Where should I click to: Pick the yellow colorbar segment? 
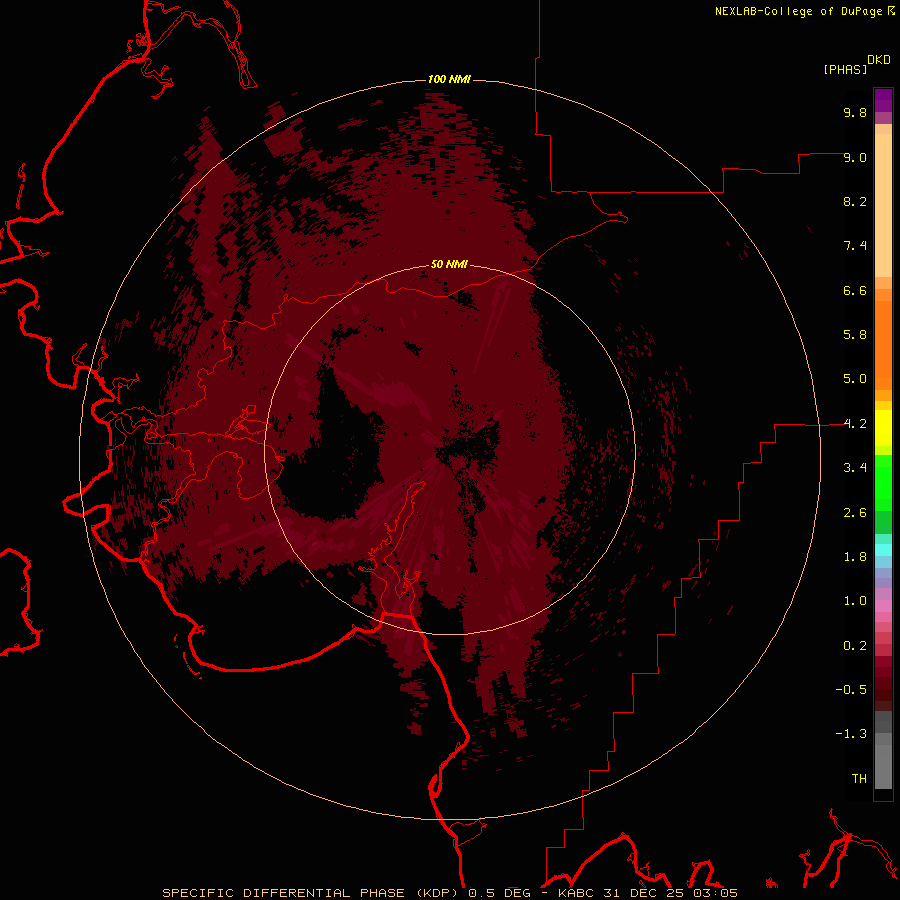click(883, 428)
